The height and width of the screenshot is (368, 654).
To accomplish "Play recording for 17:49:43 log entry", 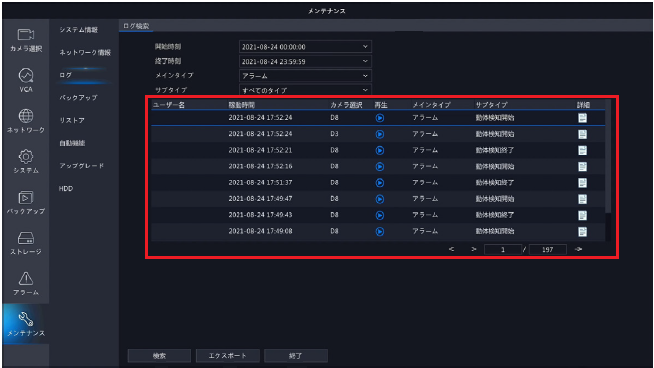I will coord(380,215).
